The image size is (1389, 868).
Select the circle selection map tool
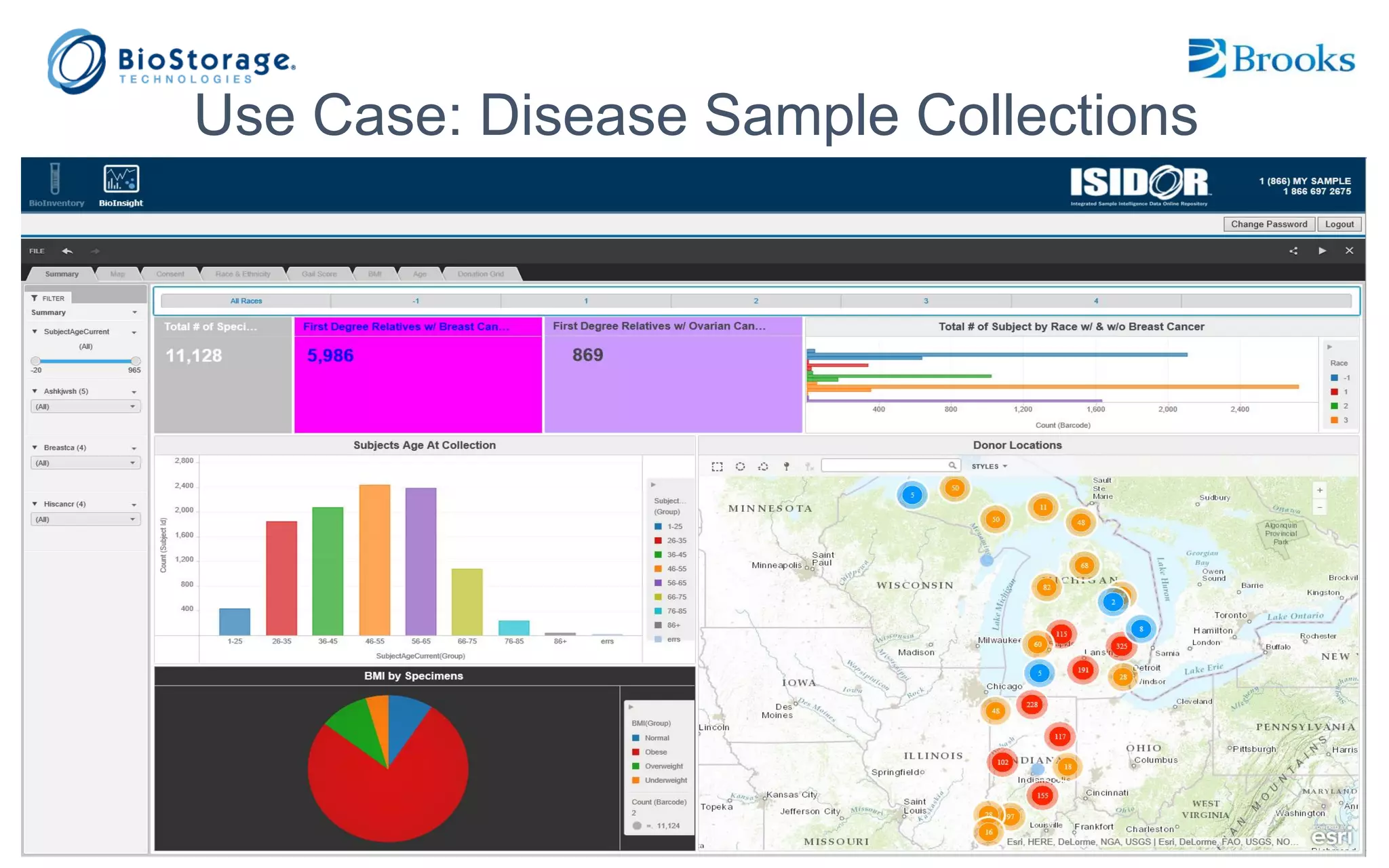740,467
